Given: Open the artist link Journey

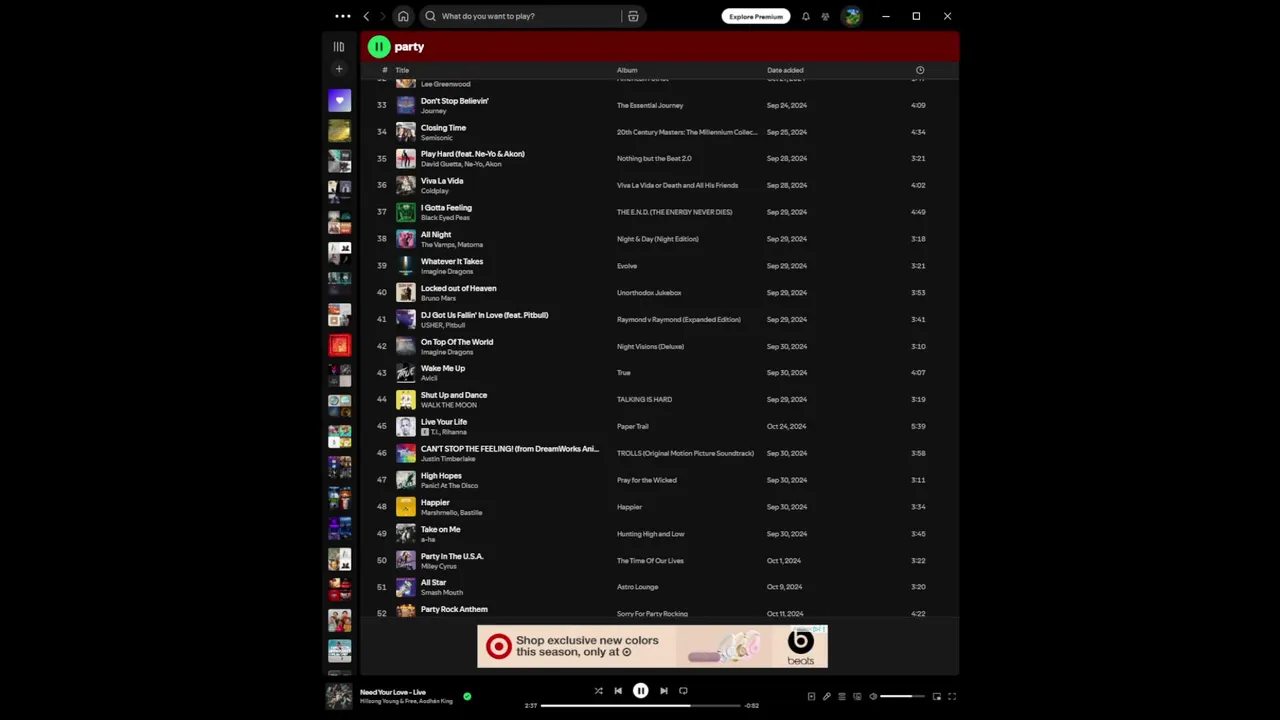Looking at the screenshot, I should tap(433, 111).
